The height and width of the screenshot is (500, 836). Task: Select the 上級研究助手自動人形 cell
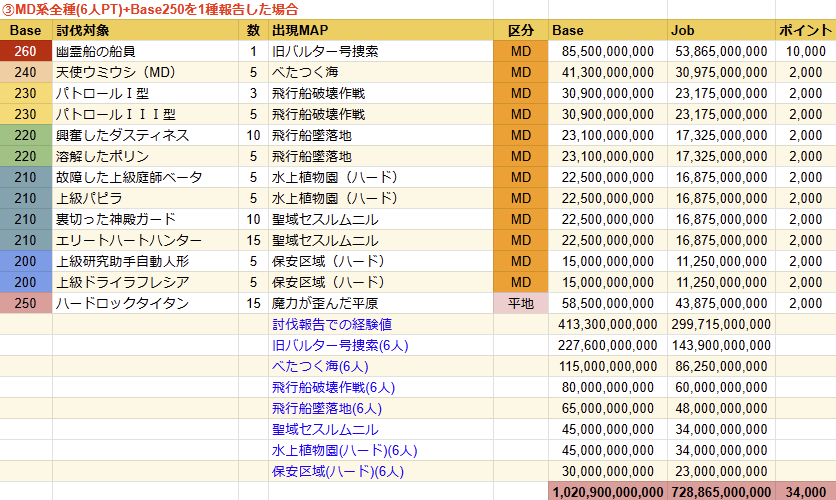(146, 261)
